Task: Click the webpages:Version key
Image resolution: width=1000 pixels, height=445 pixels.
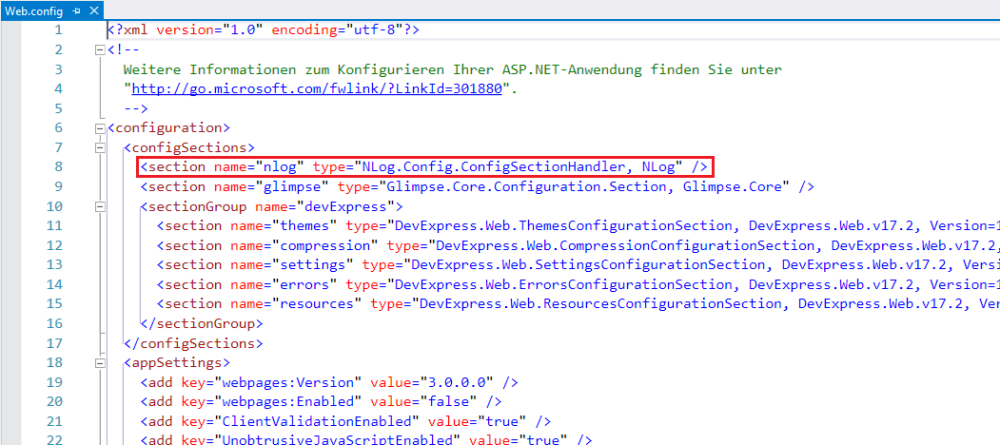Action: [286, 383]
